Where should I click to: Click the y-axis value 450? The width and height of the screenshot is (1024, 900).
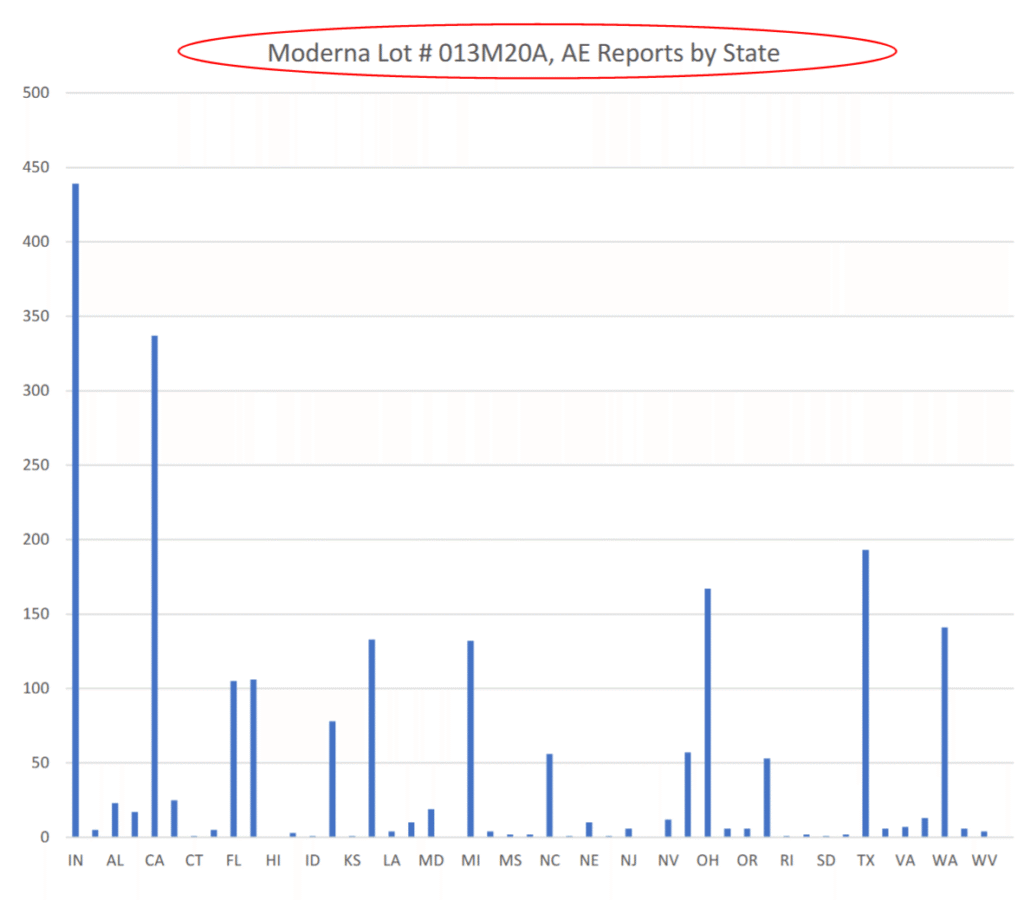coord(36,167)
